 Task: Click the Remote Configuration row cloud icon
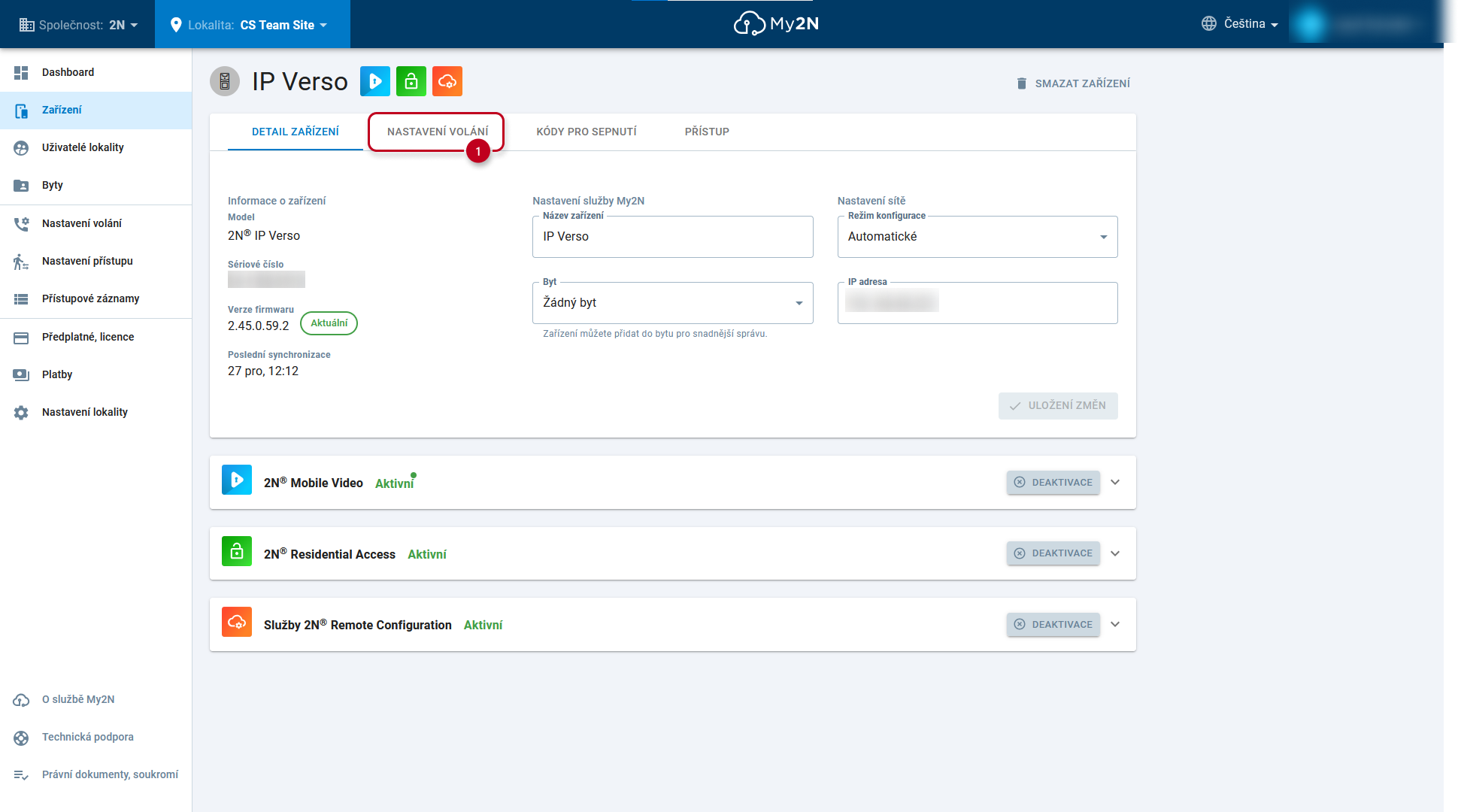[x=237, y=622]
